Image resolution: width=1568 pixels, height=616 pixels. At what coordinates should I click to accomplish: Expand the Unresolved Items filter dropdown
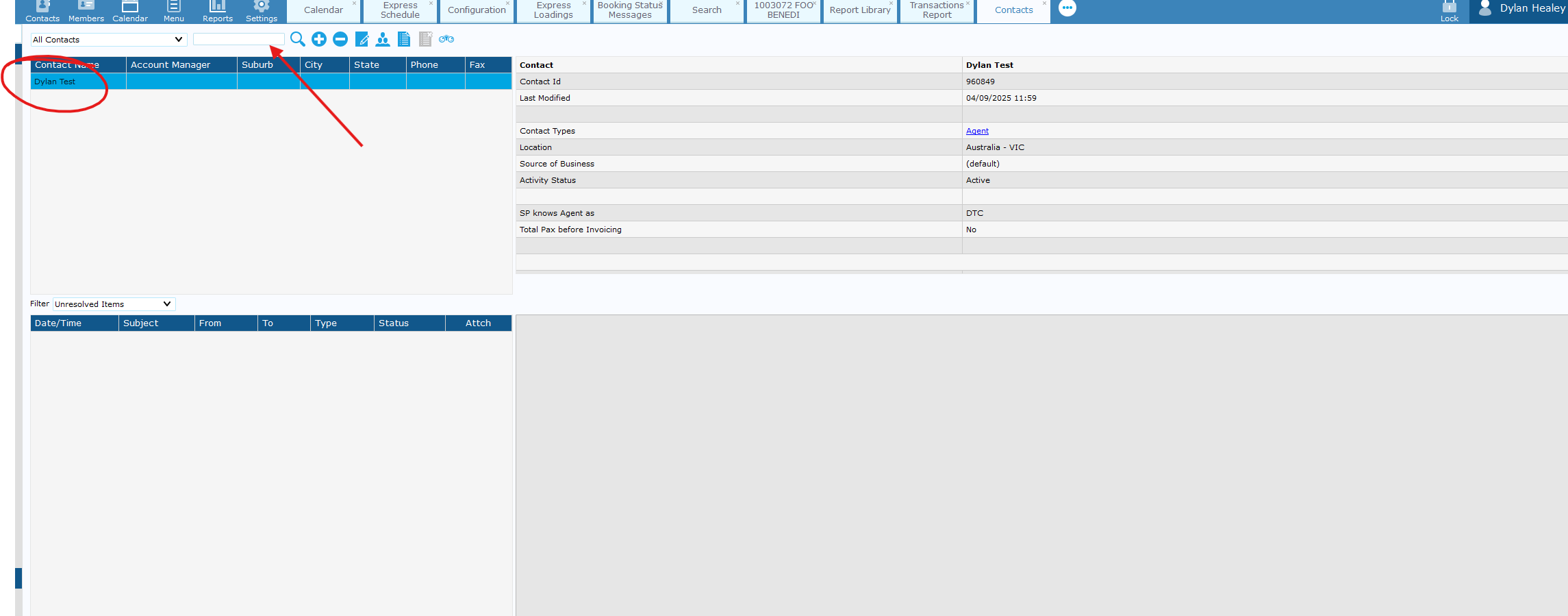tap(114, 304)
